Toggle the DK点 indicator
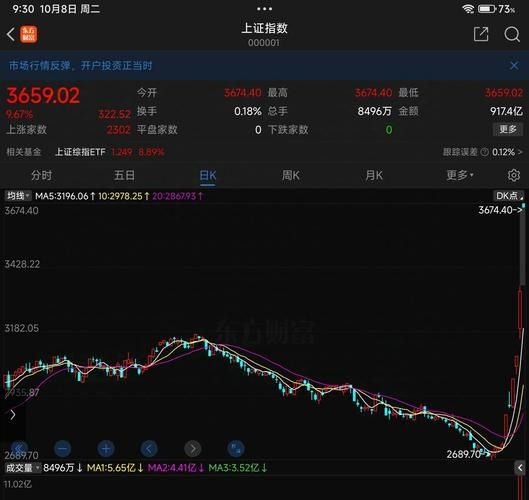The width and height of the screenshot is (529, 500). [x=509, y=196]
